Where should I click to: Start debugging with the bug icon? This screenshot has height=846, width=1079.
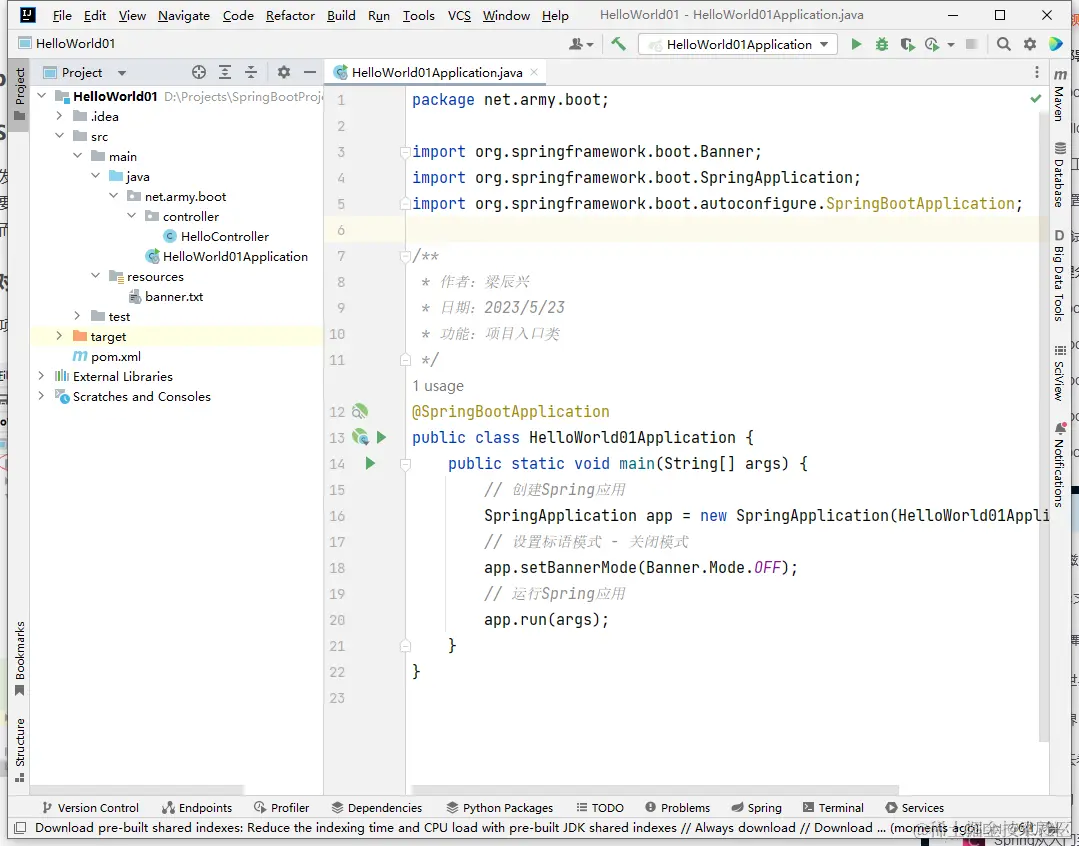pos(881,44)
